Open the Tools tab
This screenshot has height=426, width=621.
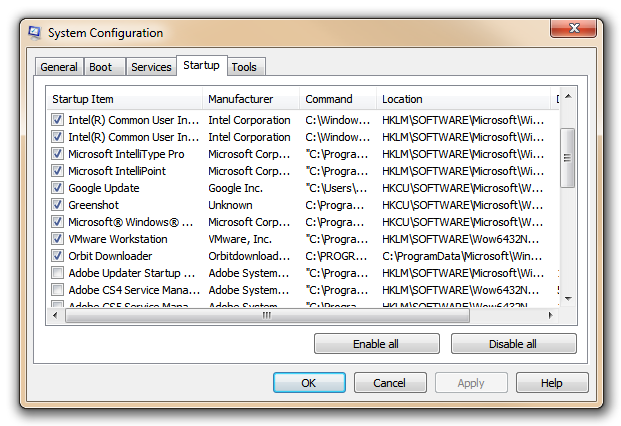coord(246,67)
